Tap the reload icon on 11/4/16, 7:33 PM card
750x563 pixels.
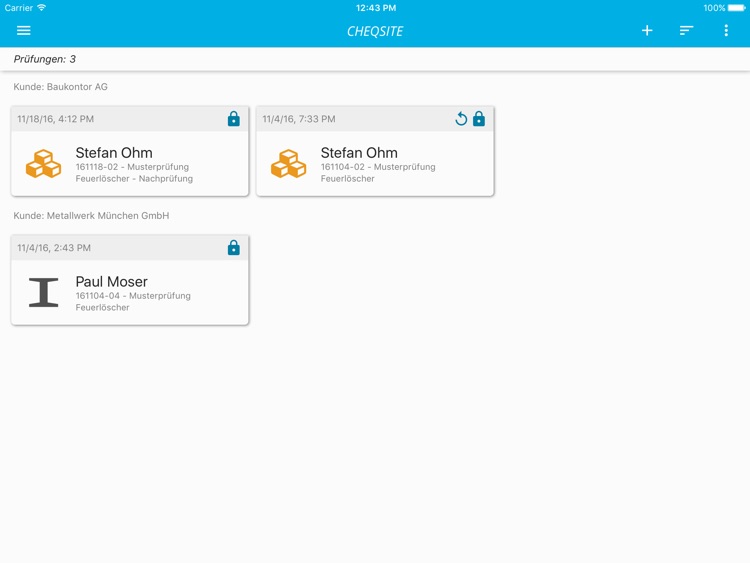[x=461, y=119]
